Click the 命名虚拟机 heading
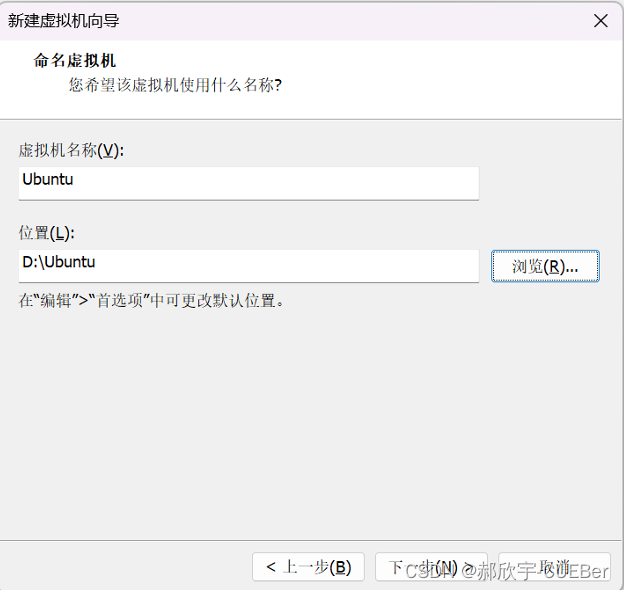 pos(75,60)
